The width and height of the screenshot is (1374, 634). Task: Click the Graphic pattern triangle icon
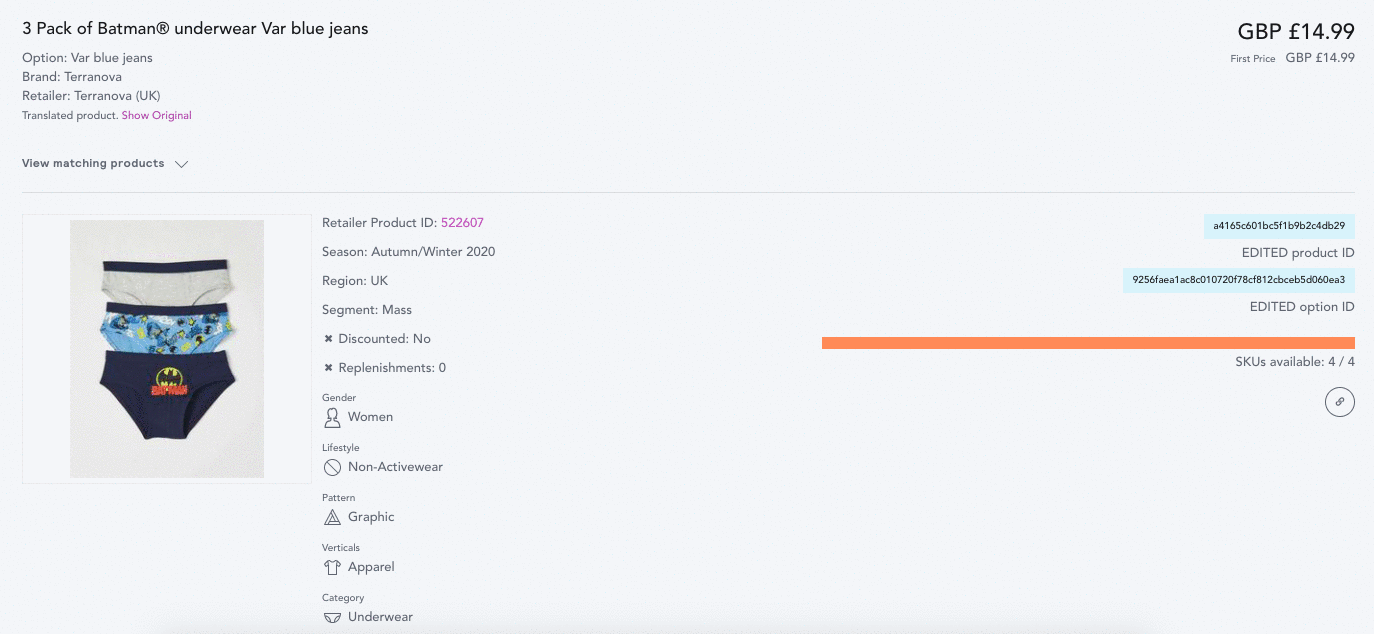pos(332,517)
